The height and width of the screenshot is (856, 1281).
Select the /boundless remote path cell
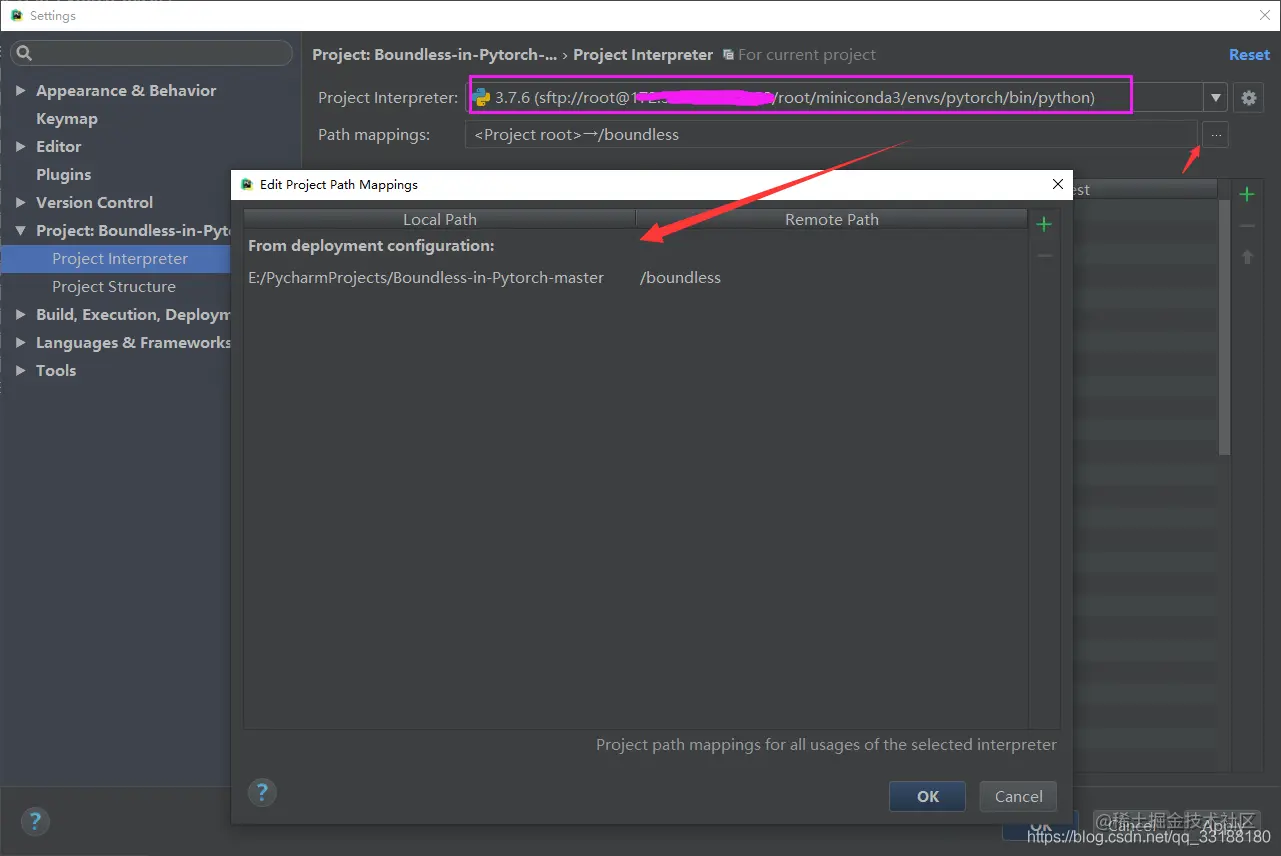[x=680, y=278]
